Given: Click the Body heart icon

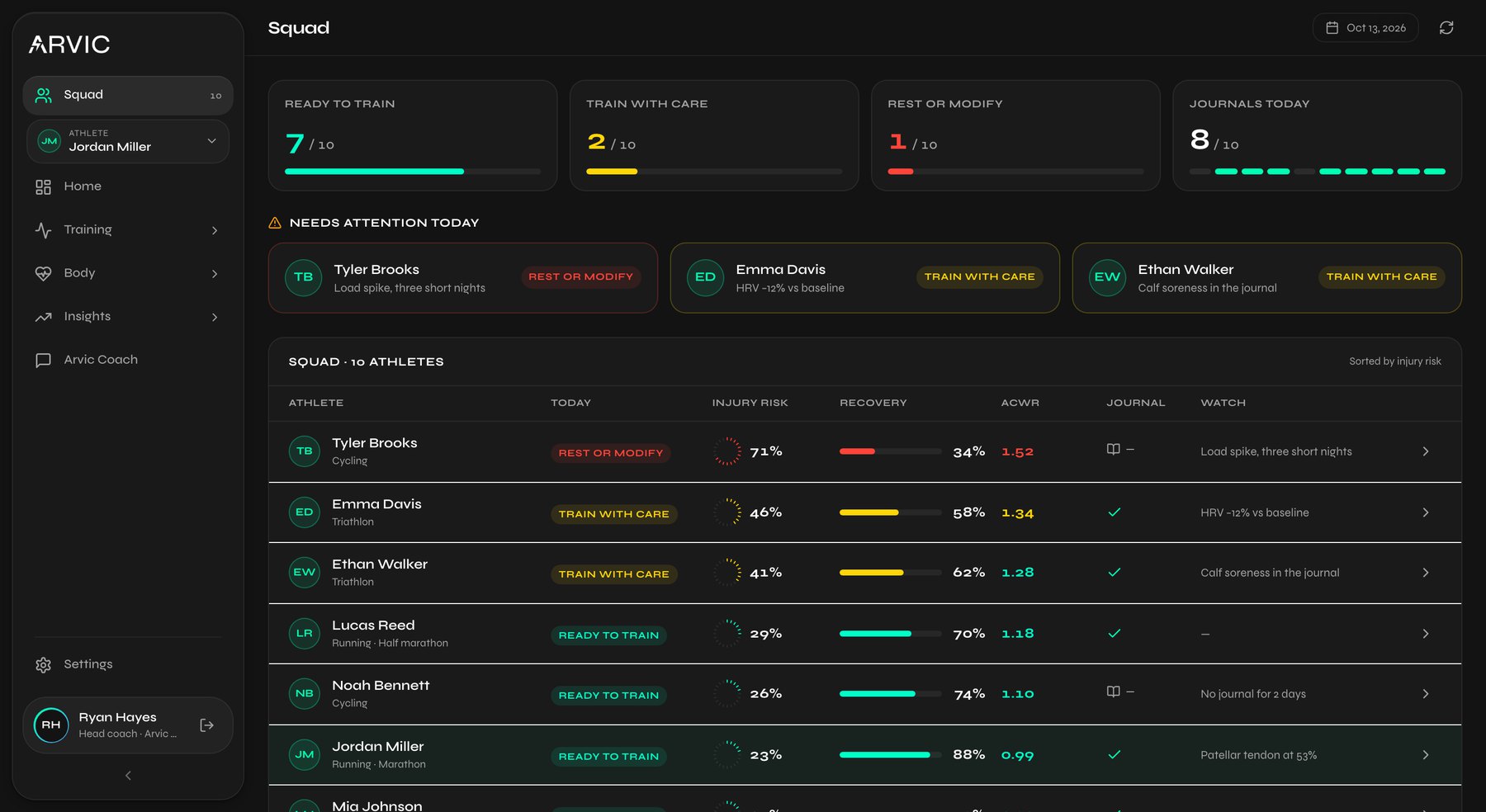Looking at the screenshot, I should [44, 274].
